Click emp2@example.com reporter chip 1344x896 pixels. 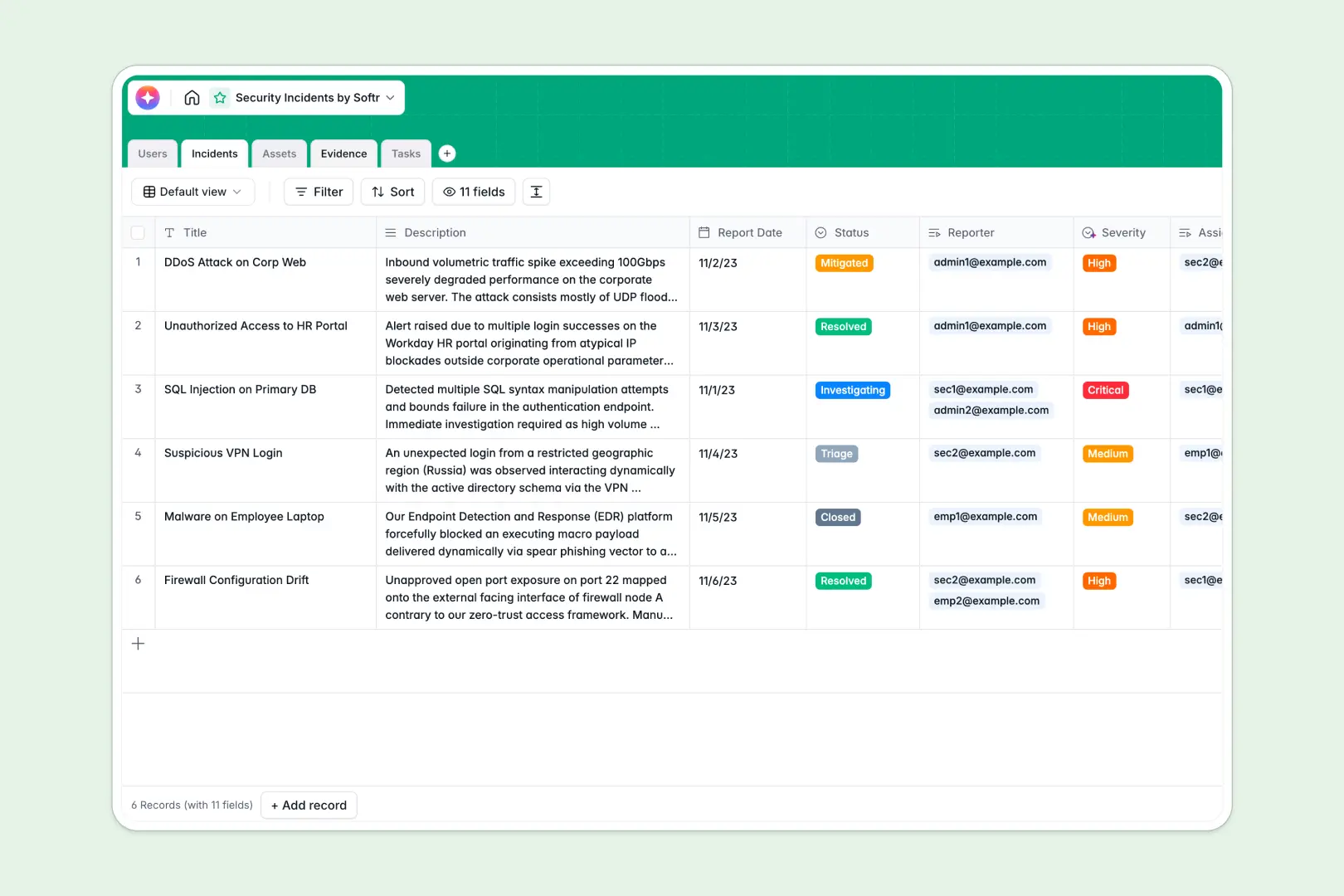tap(986, 601)
